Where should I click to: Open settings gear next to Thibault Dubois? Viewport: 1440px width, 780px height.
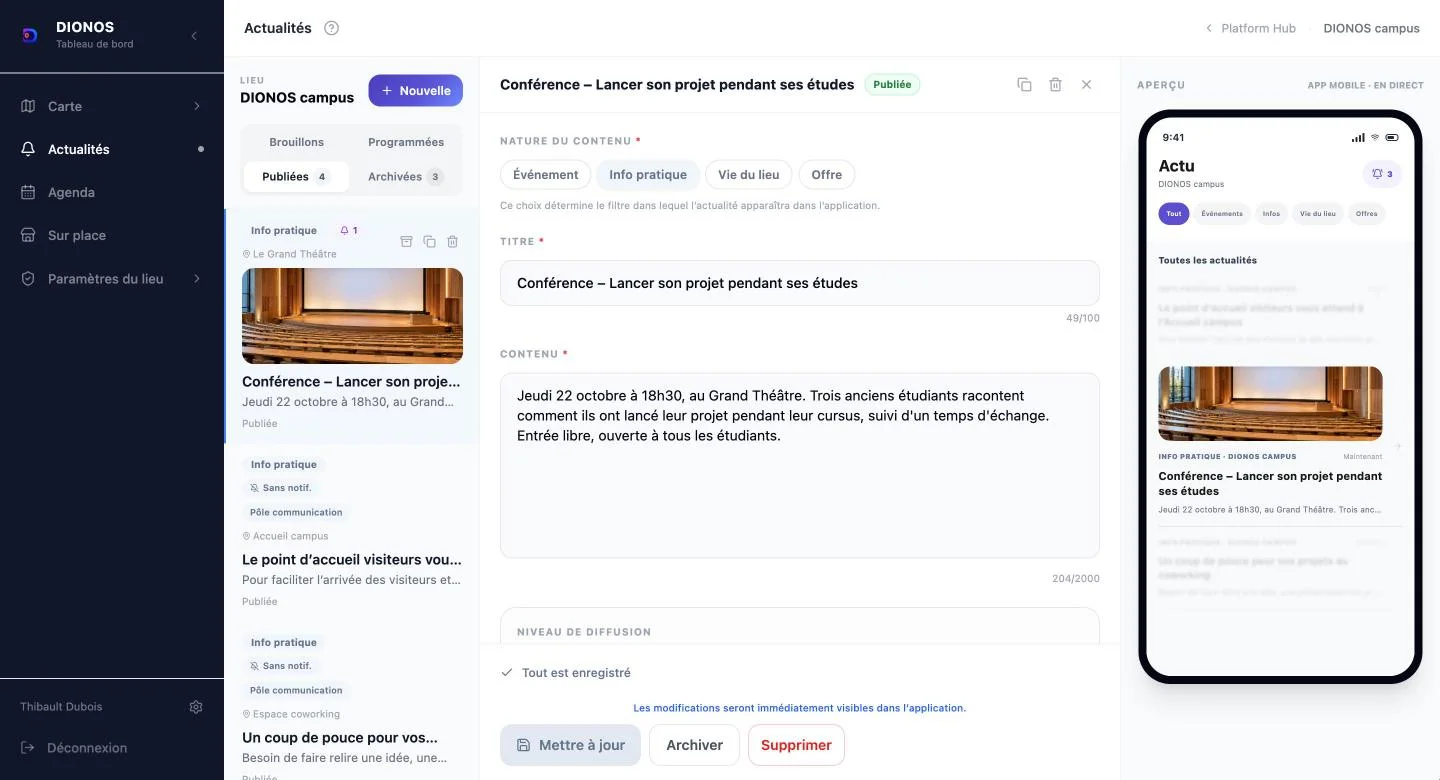coord(196,707)
